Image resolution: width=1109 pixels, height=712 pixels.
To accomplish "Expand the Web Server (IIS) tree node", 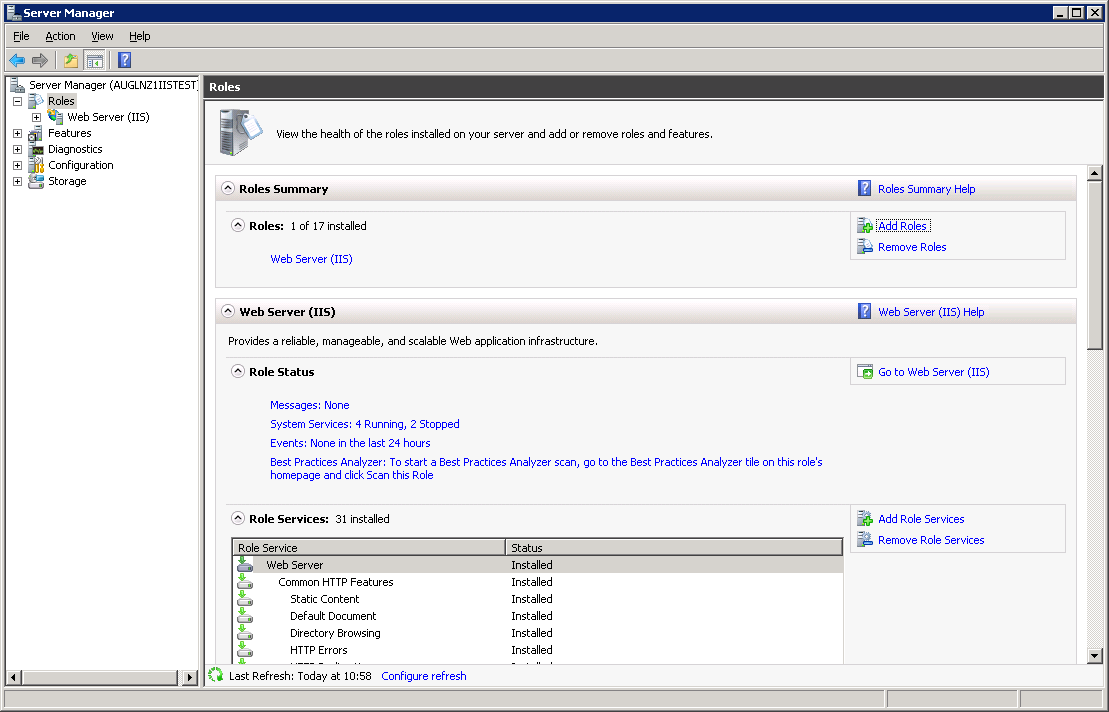I will coord(37,117).
